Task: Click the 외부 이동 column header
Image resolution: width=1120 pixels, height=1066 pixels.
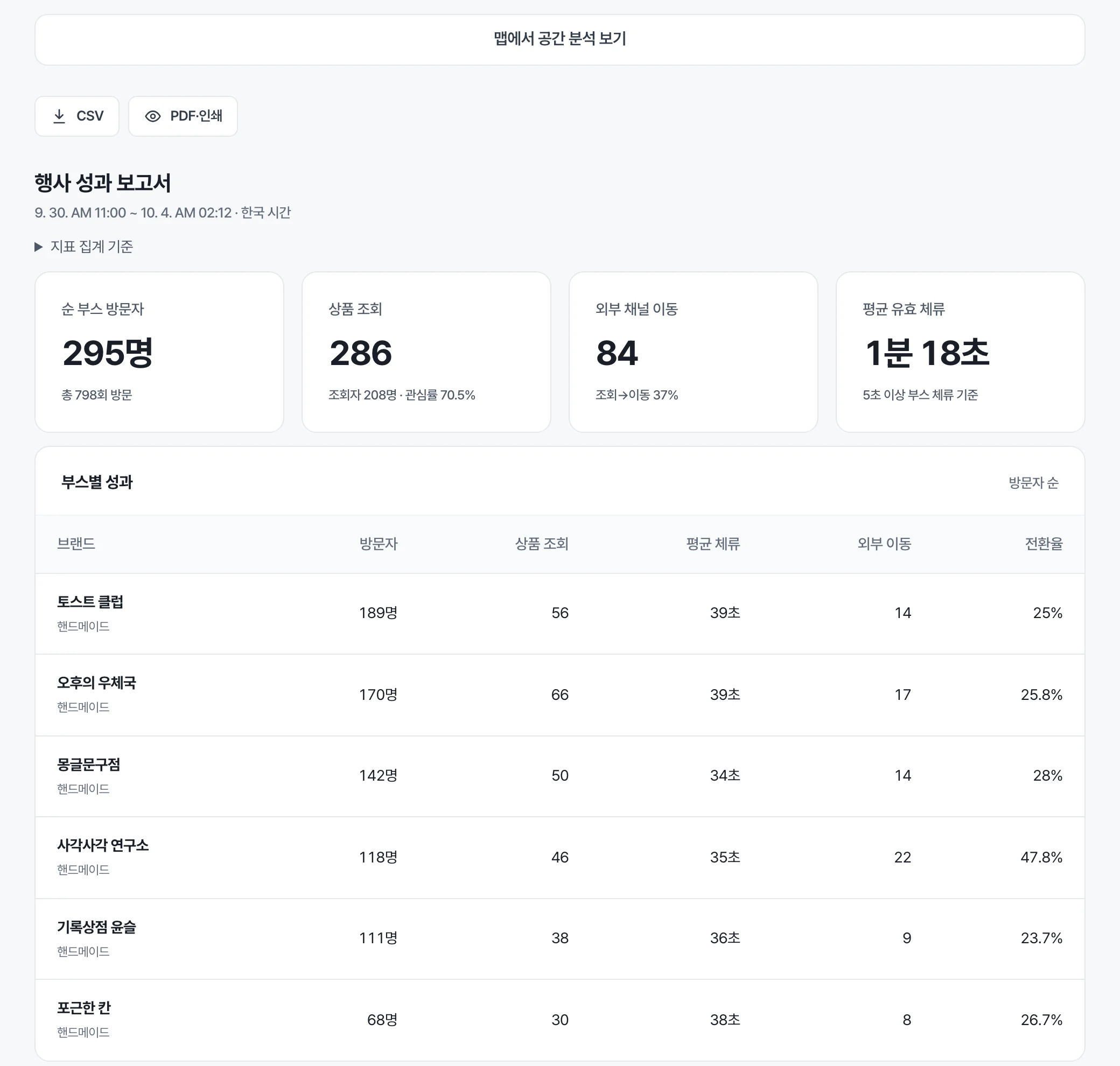Action: (884, 544)
